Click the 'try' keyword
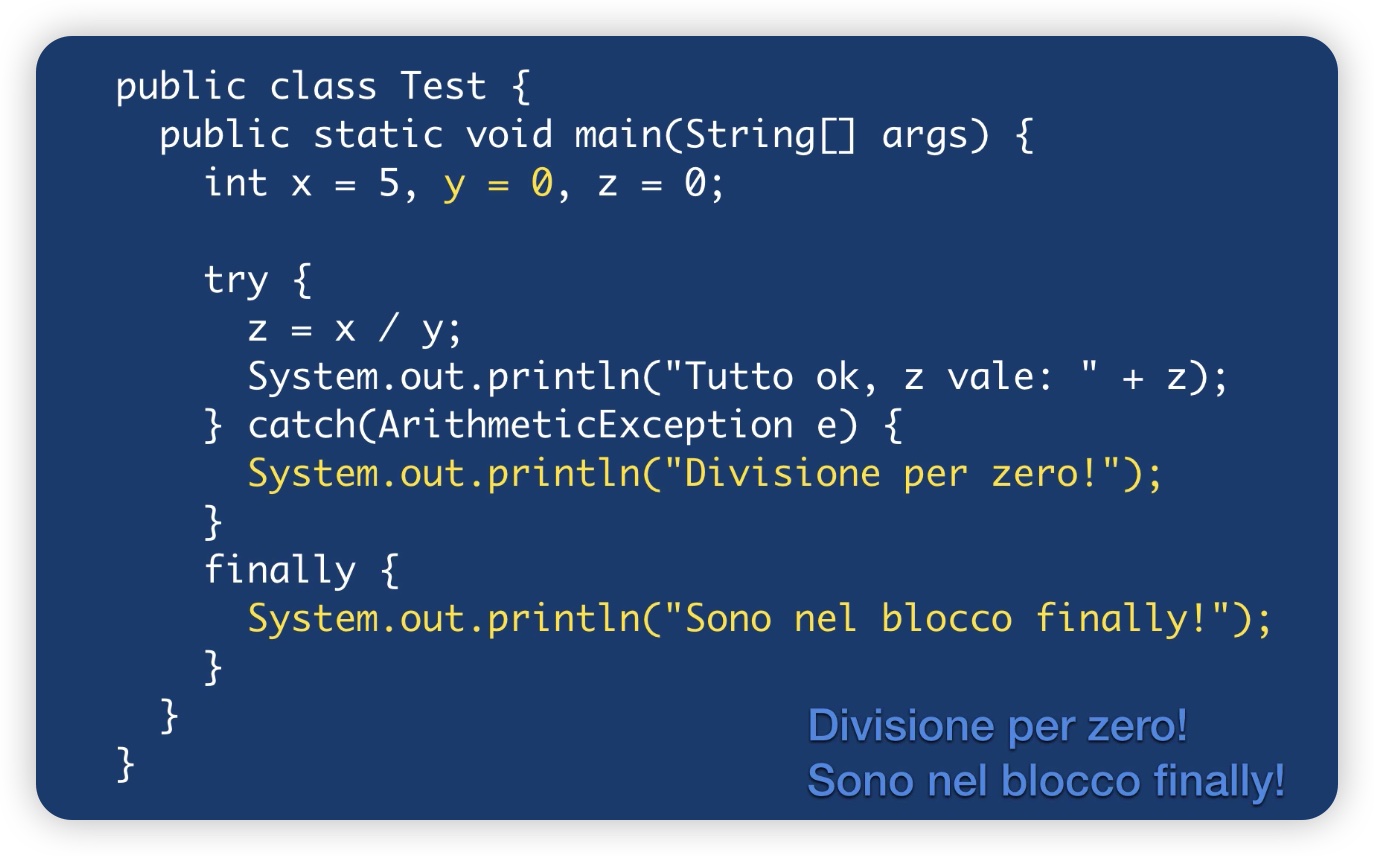The width and height of the screenshot is (1374, 856). point(236,280)
